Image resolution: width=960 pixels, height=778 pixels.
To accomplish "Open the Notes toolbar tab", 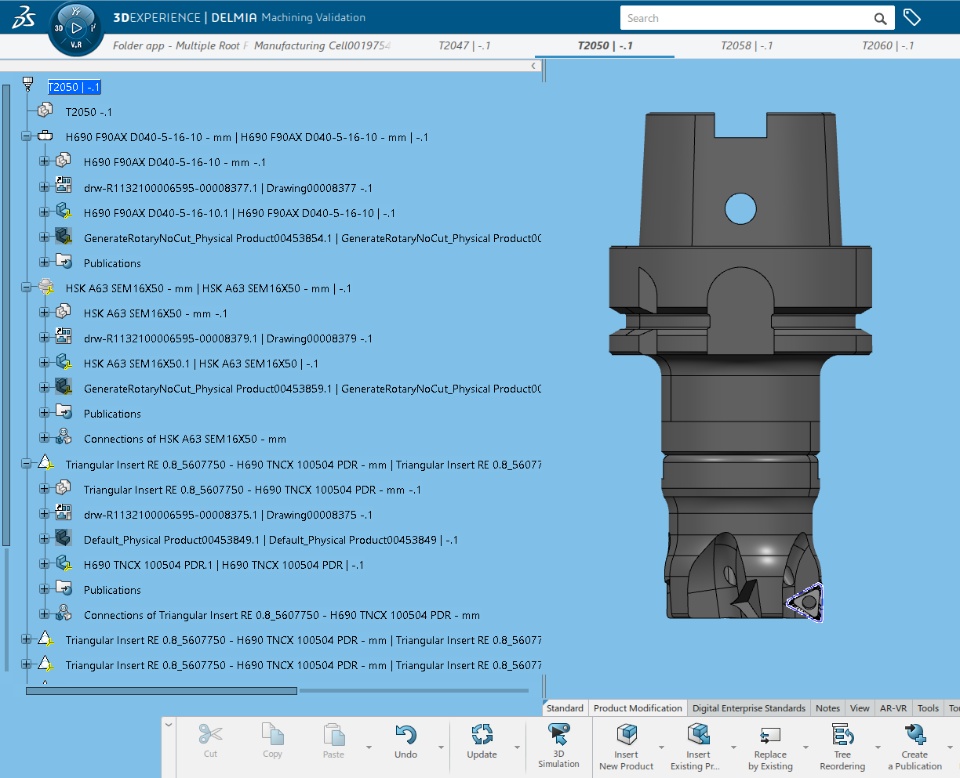I will click(x=828, y=708).
